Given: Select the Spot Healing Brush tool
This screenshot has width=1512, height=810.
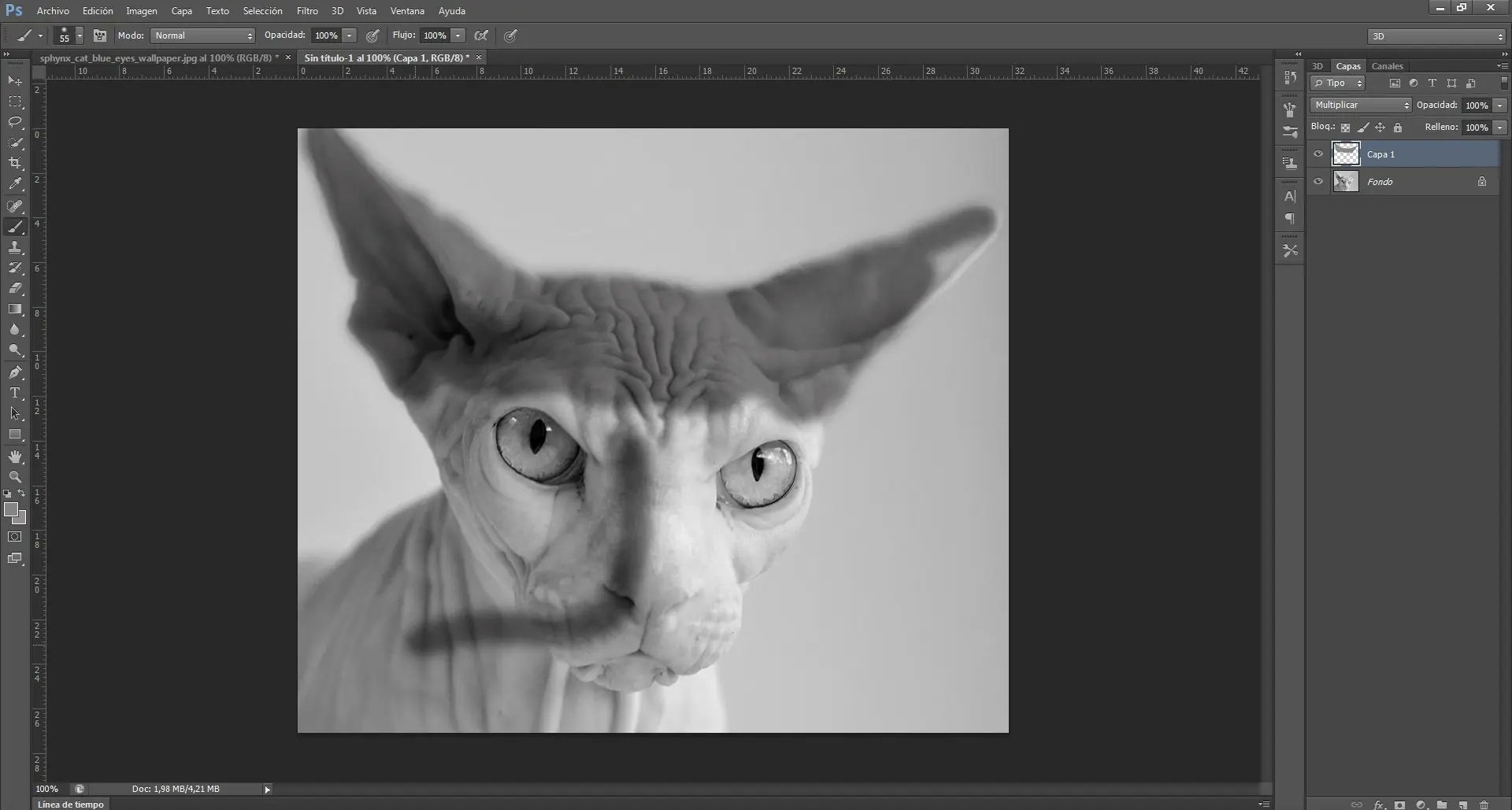Looking at the screenshot, I should click(15, 206).
